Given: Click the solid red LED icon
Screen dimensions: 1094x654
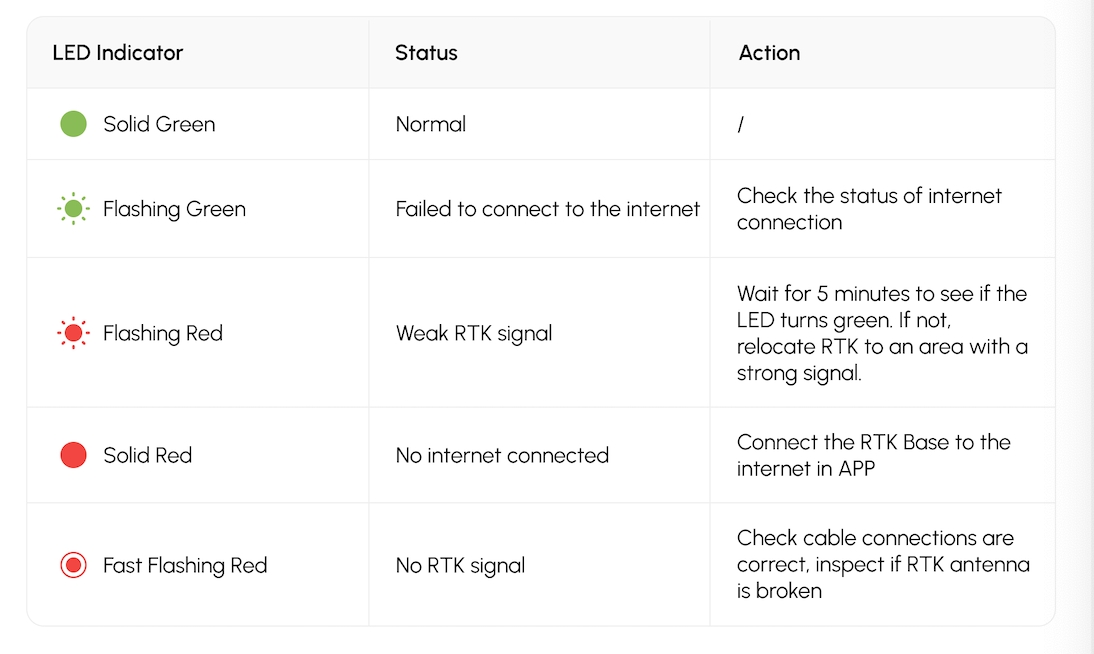Looking at the screenshot, I should (73, 455).
